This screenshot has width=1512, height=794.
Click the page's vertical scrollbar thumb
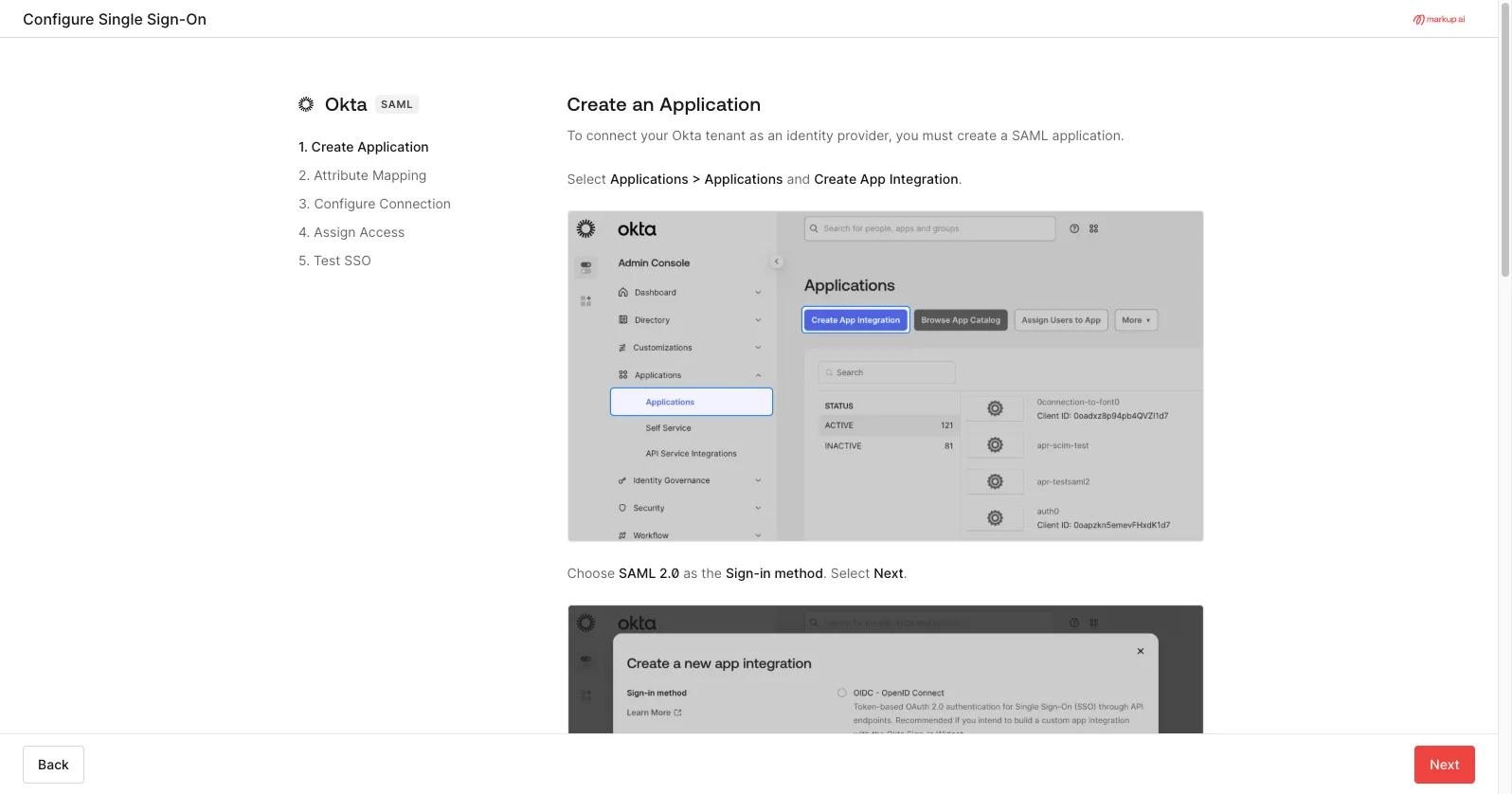click(x=1505, y=140)
